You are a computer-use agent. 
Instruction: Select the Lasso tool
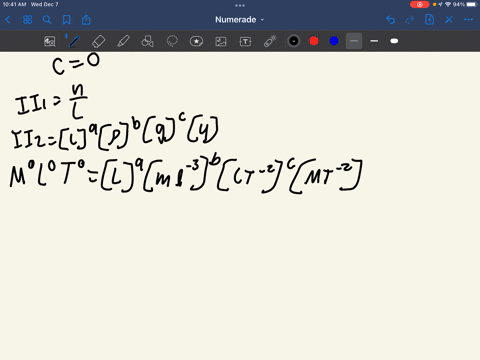coord(172,41)
